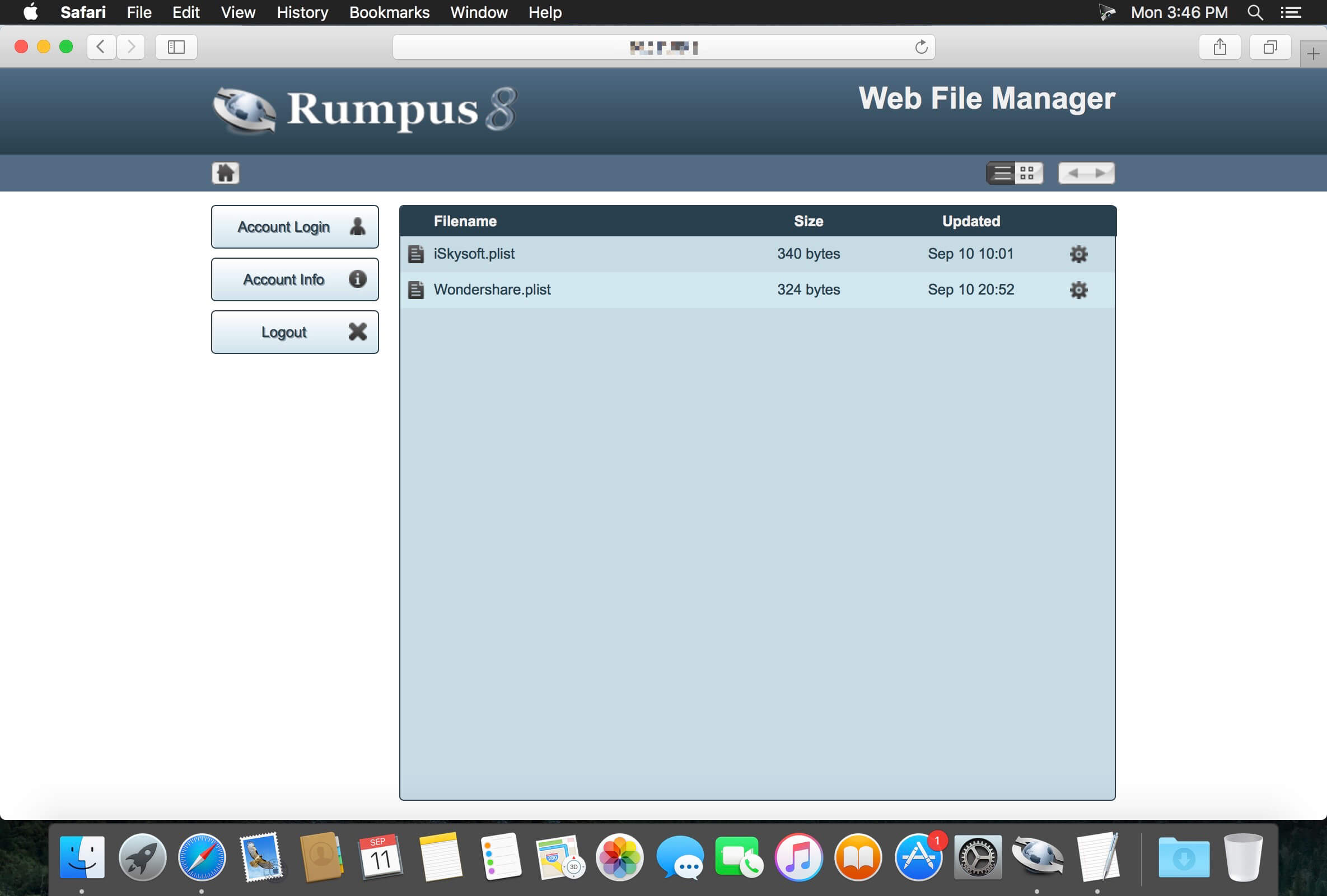Show all tabs overview
This screenshot has width=1327, height=896.
[x=1269, y=47]
